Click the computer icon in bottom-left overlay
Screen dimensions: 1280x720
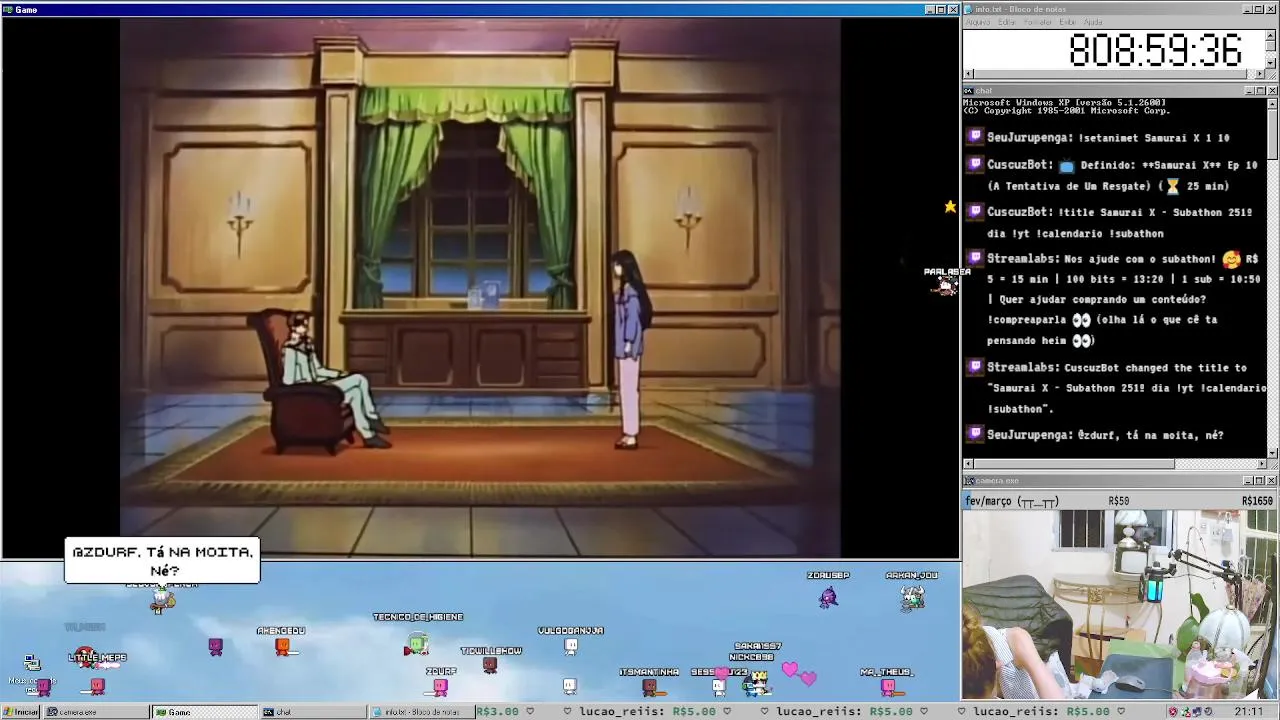coord(32,662)
